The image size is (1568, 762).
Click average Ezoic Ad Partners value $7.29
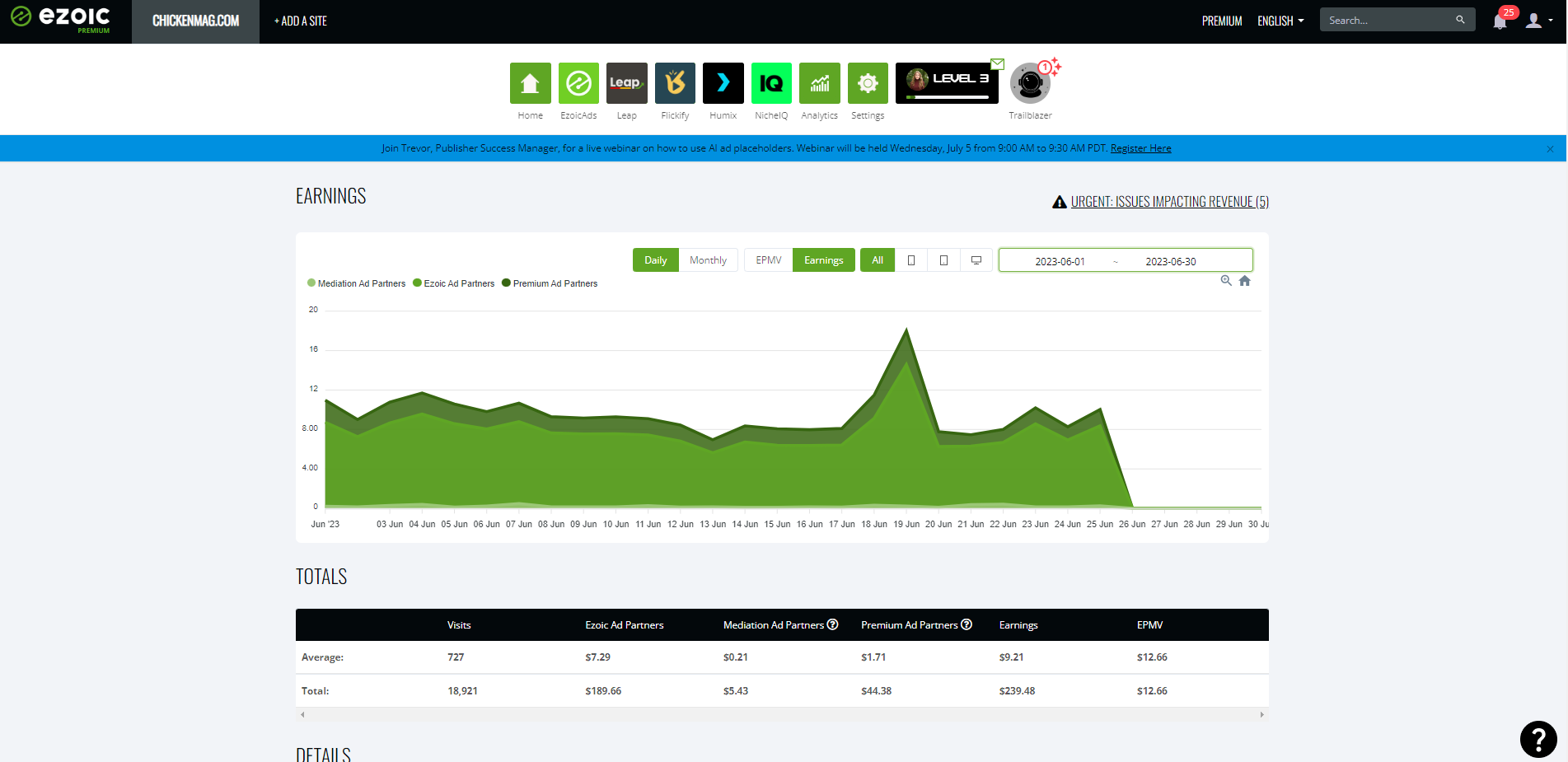(x=597, y=657)
